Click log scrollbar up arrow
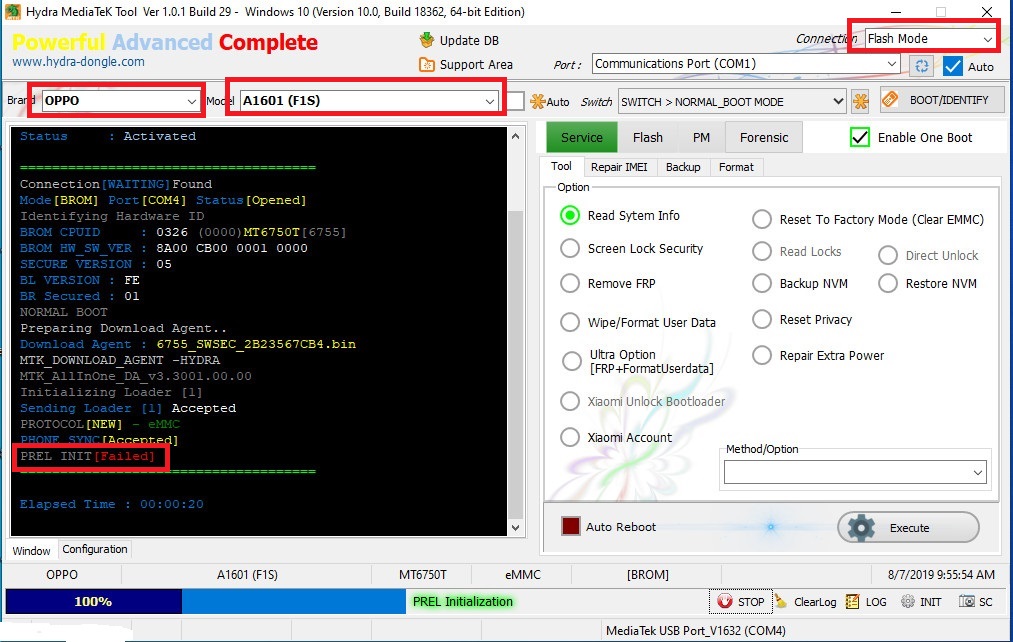The height and width of the screenshot is (642, 1013). point(515,136)
